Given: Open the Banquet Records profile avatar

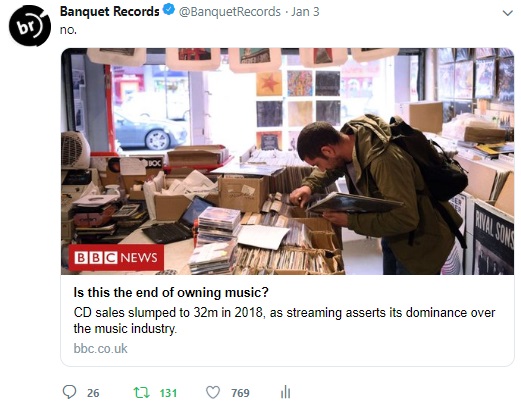Looking at the screenshot, I should point(30,26).
